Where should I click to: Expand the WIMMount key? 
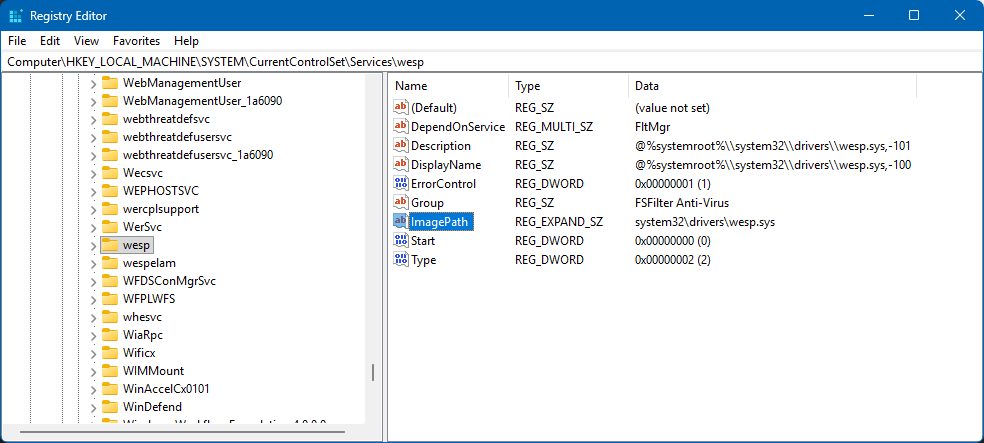93,371
